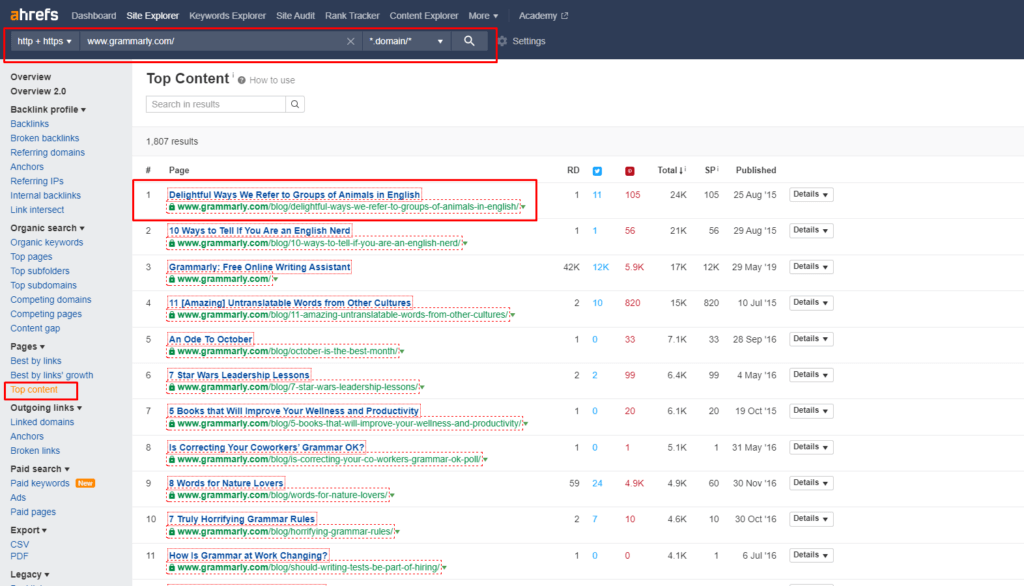Open 7 Star Wars Leadership Lessons title
This screenshot has height=586, width=1024.
click(239, 375)
